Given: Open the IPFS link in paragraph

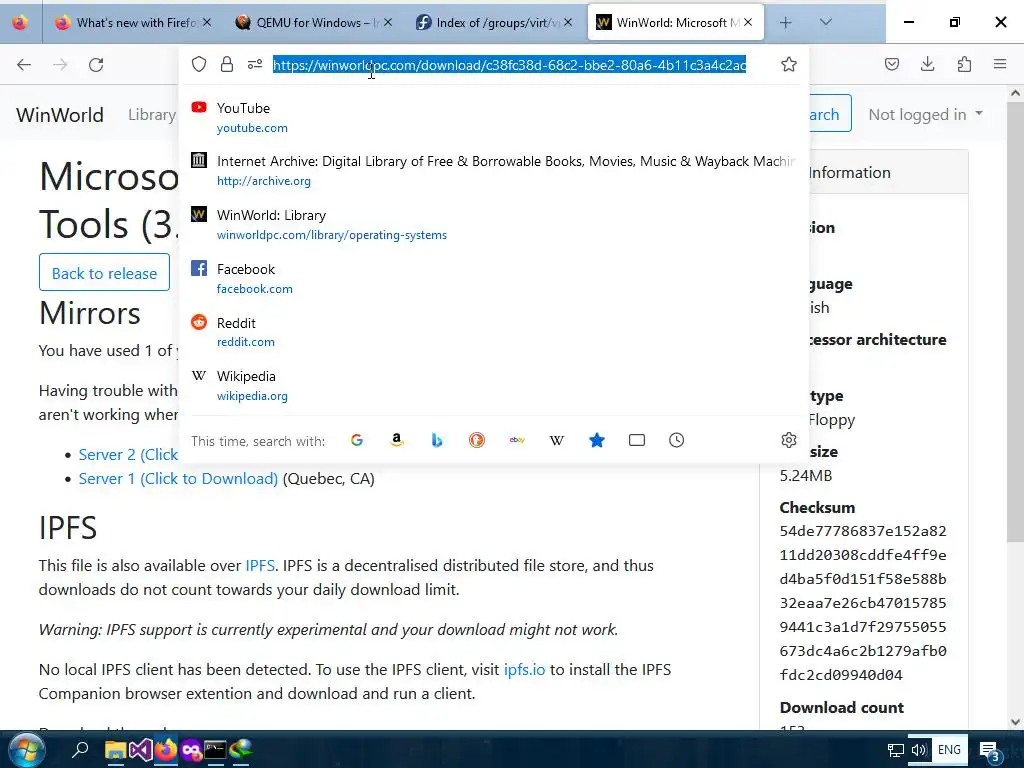Looking at the screenshot, I should click(x=260, y=566).
